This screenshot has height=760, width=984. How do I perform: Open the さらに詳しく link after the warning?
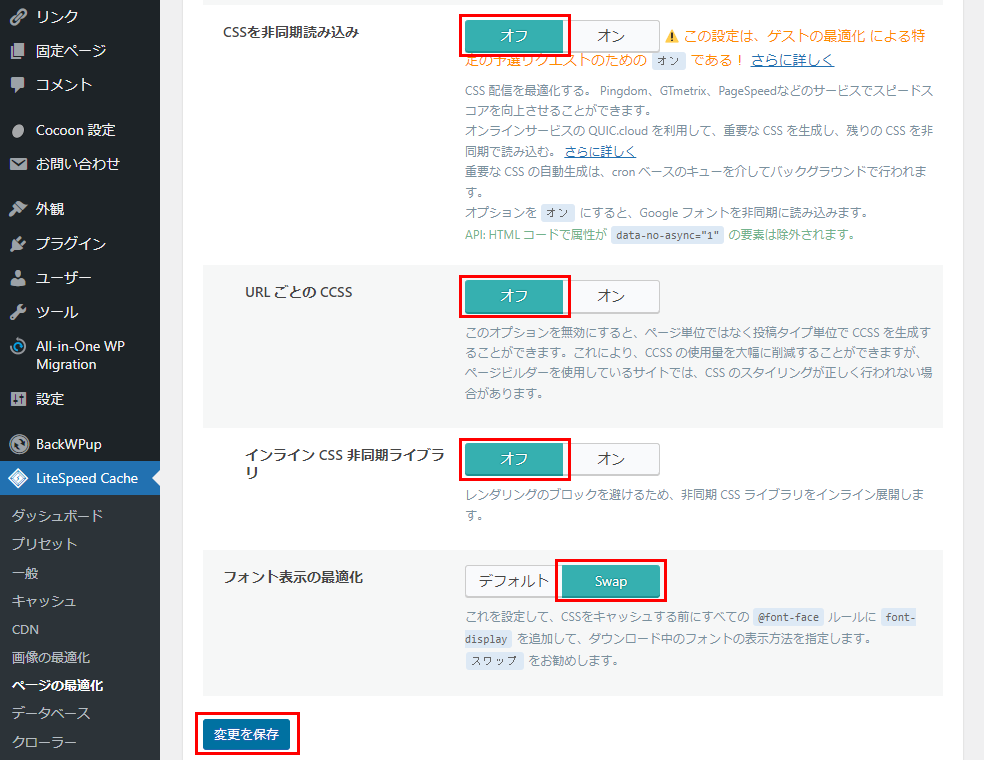tap(792, 60)
